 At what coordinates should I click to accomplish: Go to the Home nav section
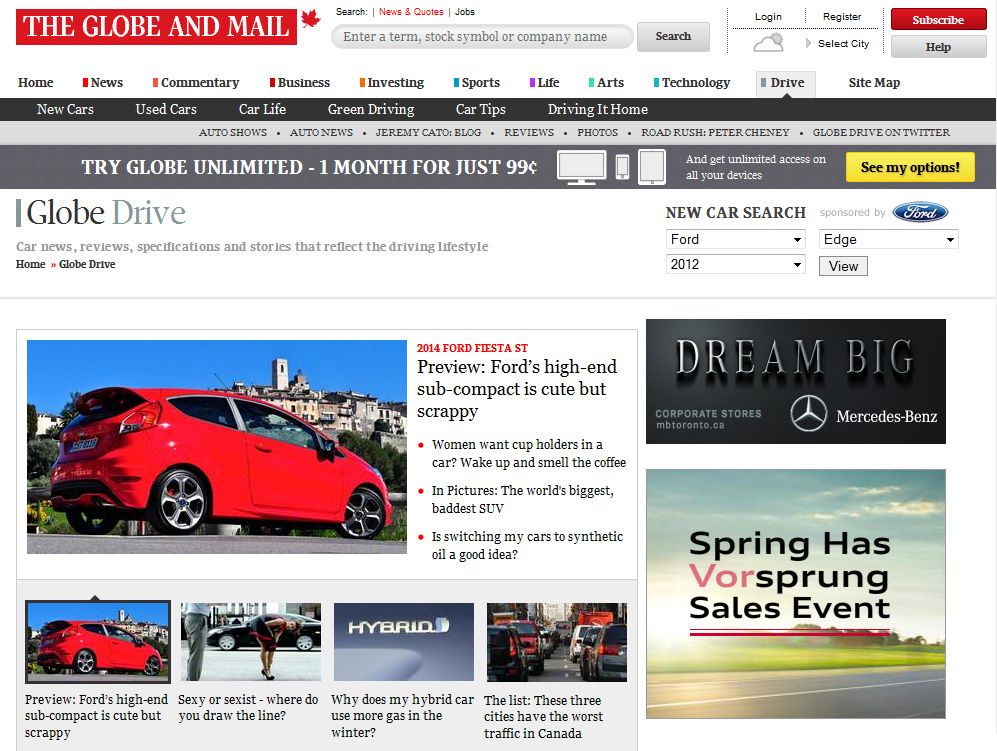[x=36, y=83]
